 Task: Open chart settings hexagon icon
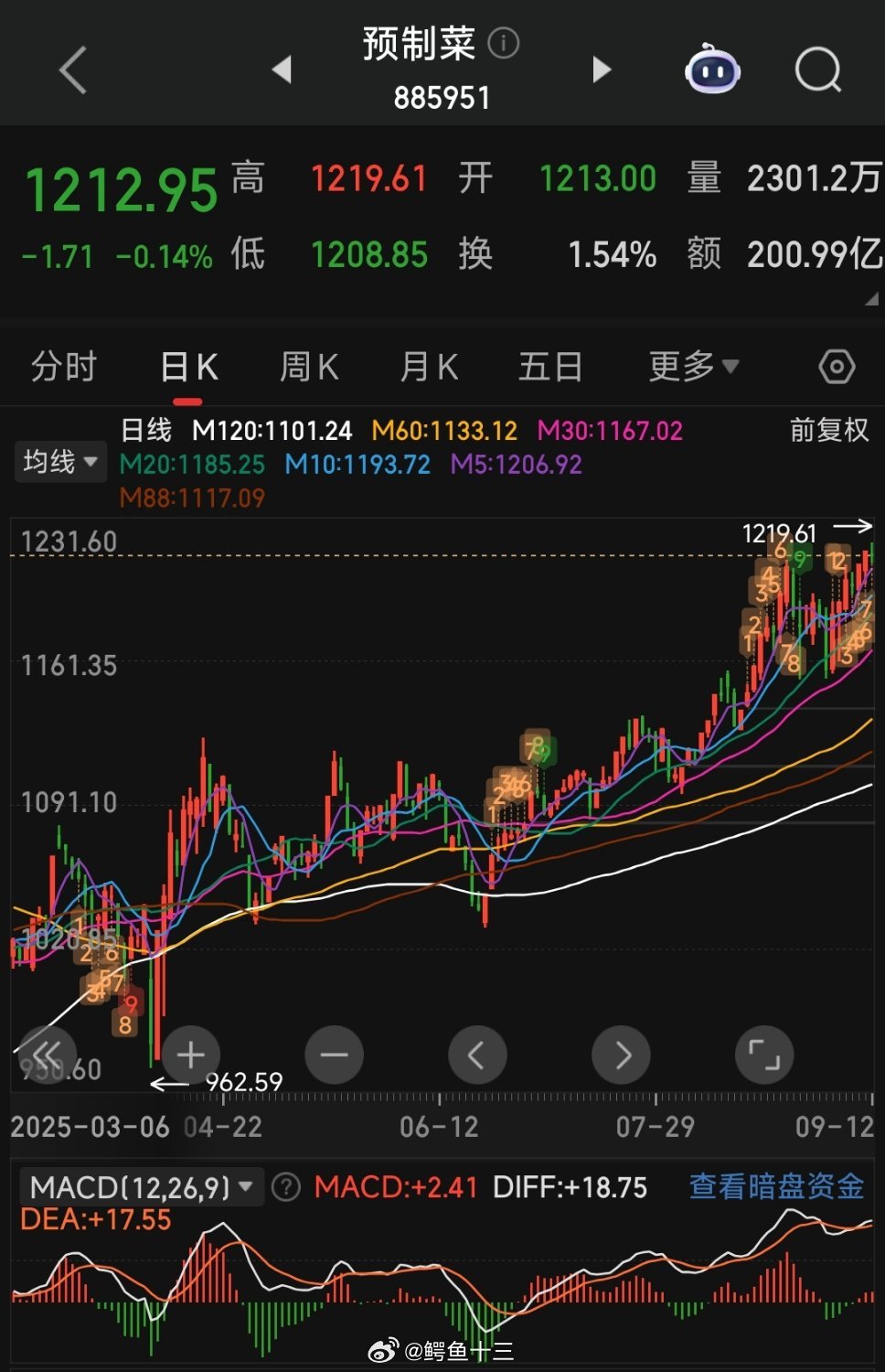point(837,367)
